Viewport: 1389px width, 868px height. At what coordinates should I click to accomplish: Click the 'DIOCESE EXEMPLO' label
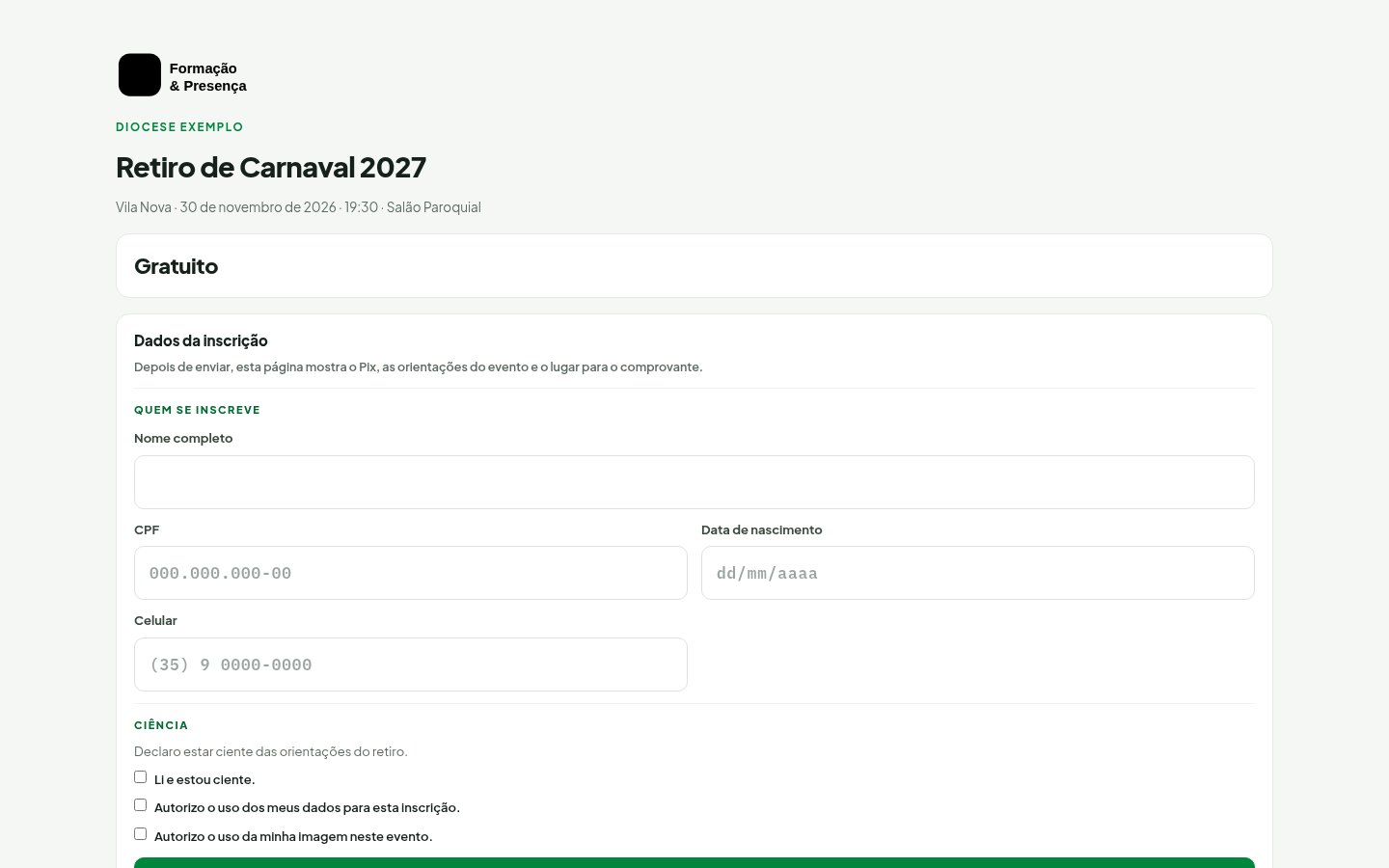179,127
